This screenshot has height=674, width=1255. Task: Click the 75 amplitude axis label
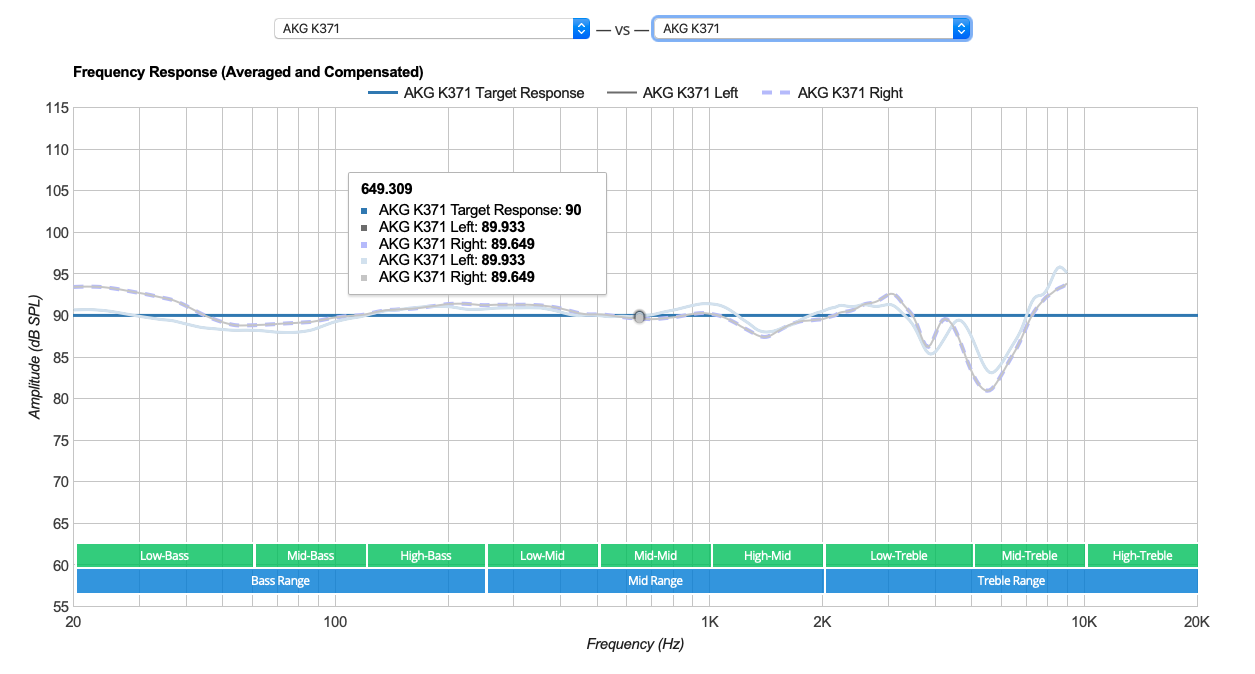pos(59,440)
